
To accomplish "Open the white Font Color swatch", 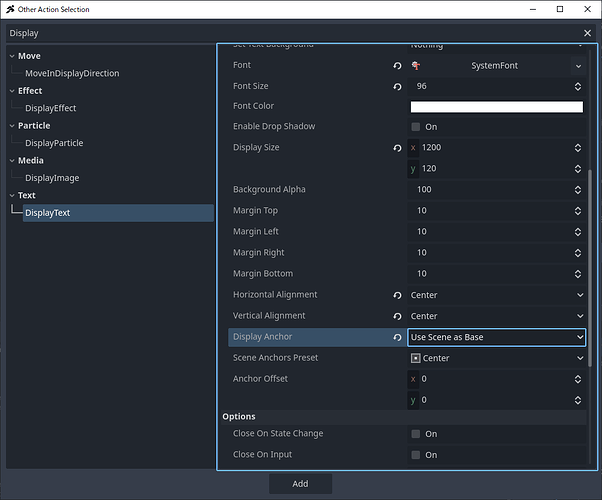I will click(x=496, y=107).
